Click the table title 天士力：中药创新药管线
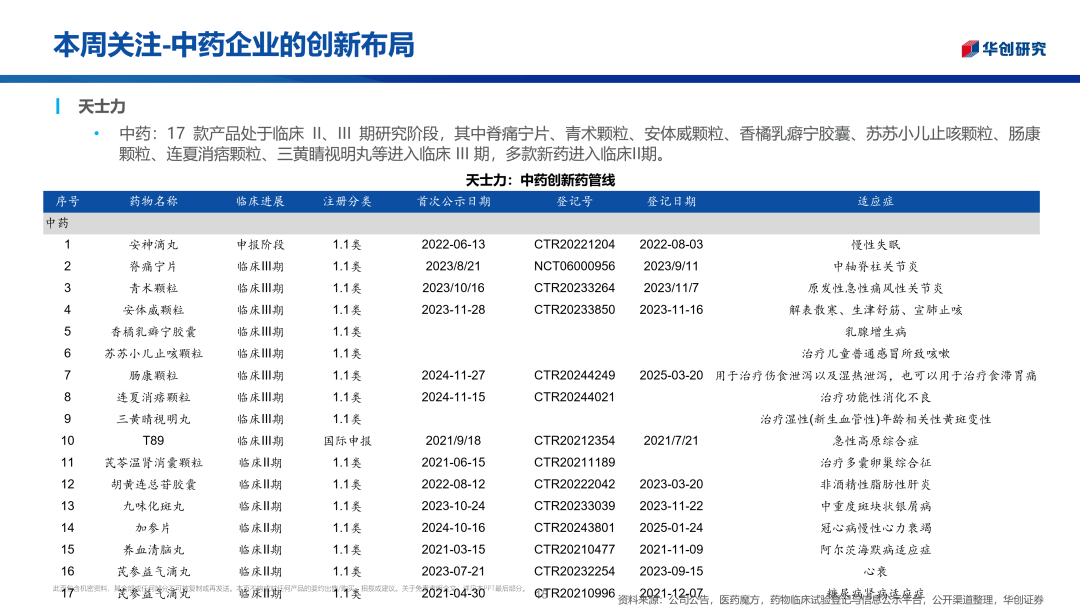Screen dimensions: 1080x608 (x=540, y=180)
